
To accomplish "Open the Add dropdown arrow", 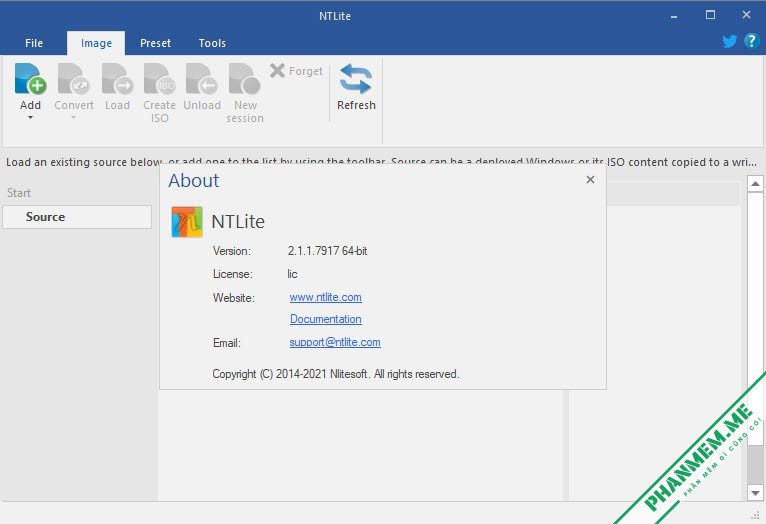I will coord(30,118).
